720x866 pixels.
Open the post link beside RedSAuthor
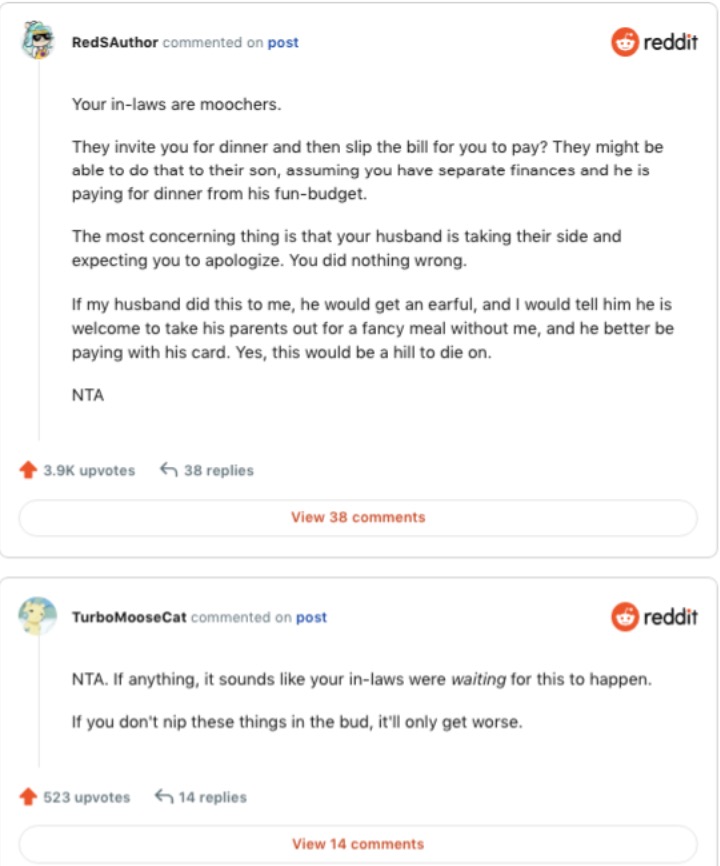pos(283,43)
